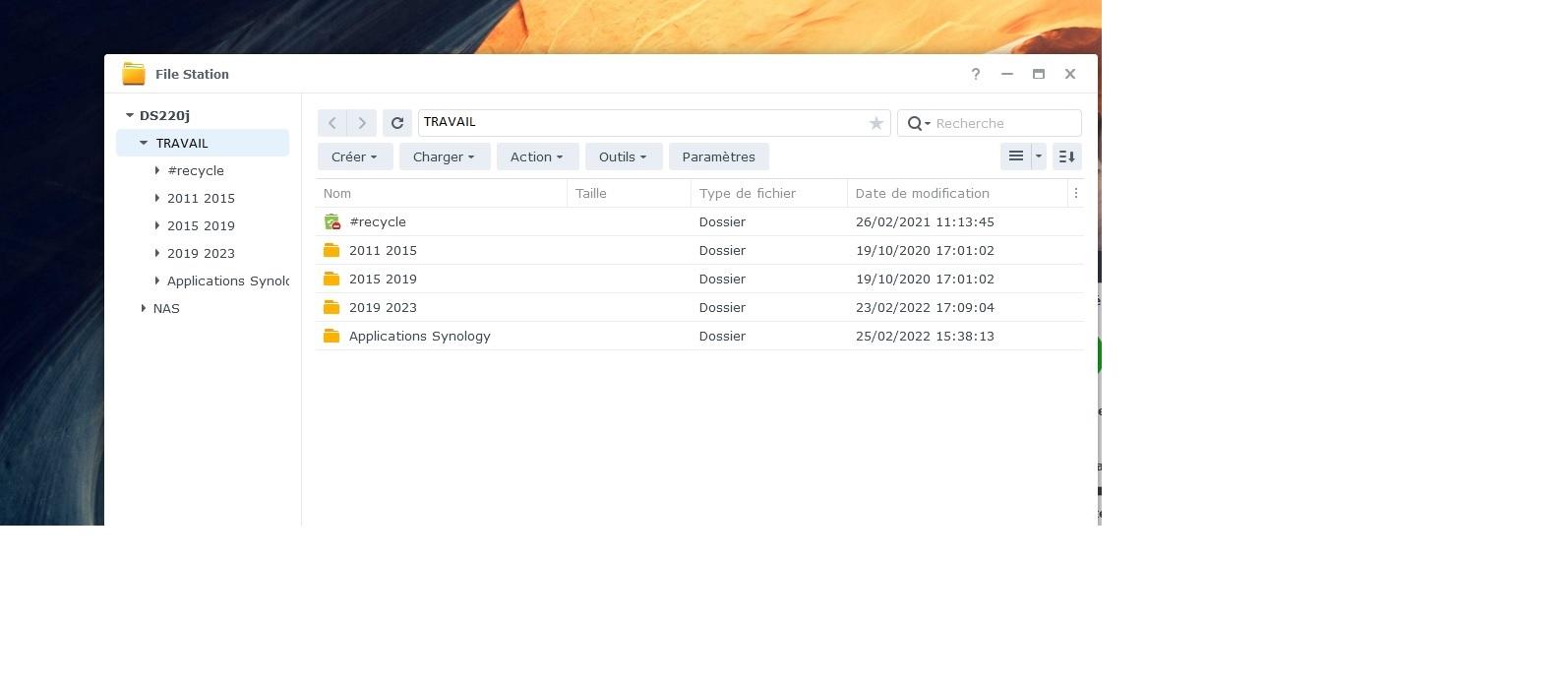1568x686 pixels.
Task: Open the Action menu
Action: pyautogui.click(x=536, y=156)
